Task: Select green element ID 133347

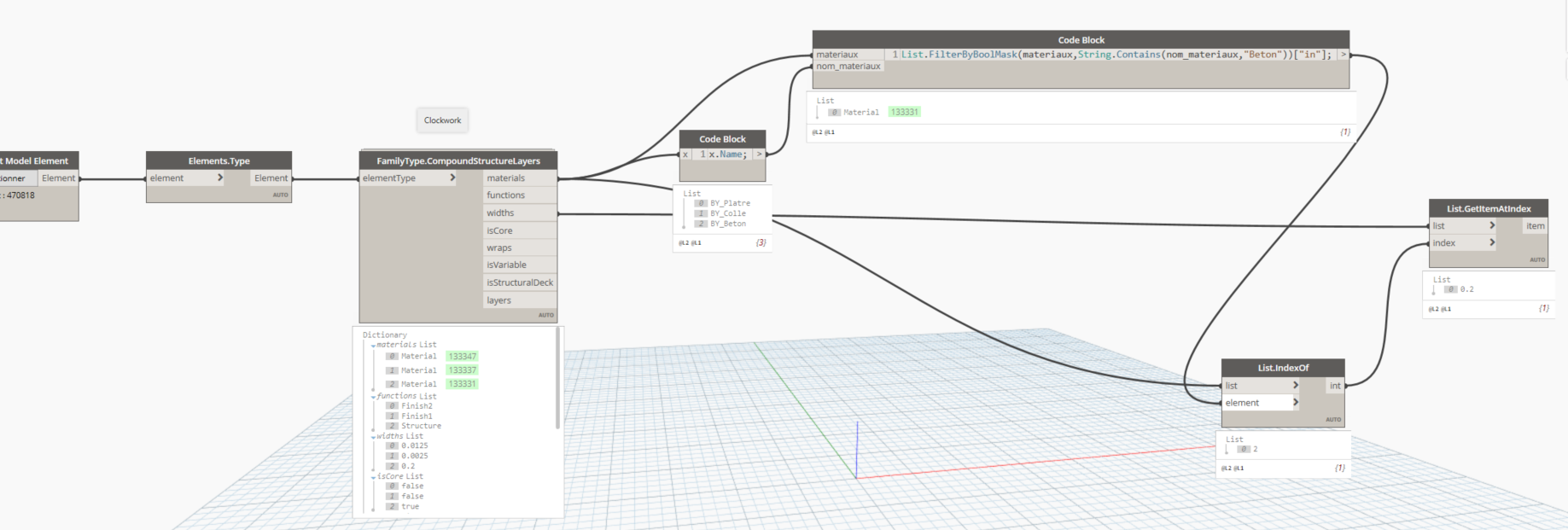Action: click(x=462, y=357)
